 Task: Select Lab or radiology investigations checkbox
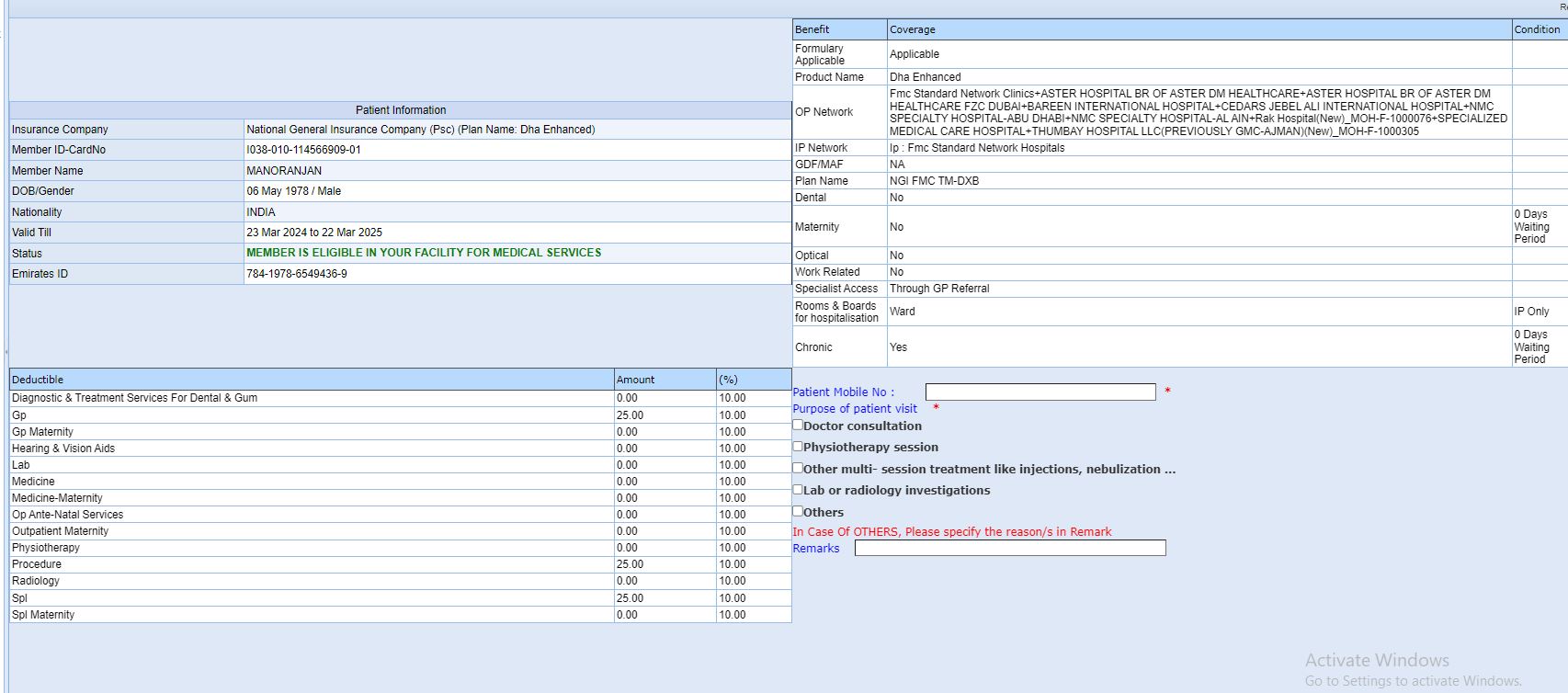click(x=798, y=489)
